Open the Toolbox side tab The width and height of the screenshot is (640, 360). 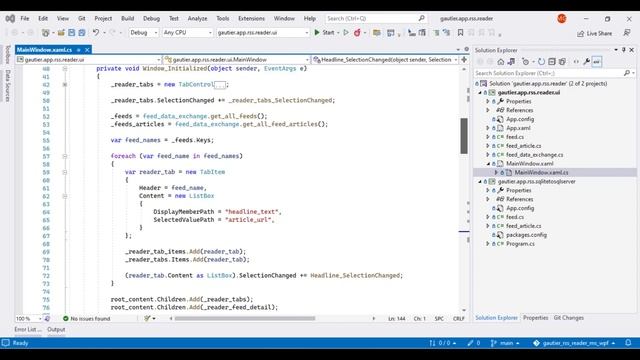pyautogui.click(x=7, y=54)
